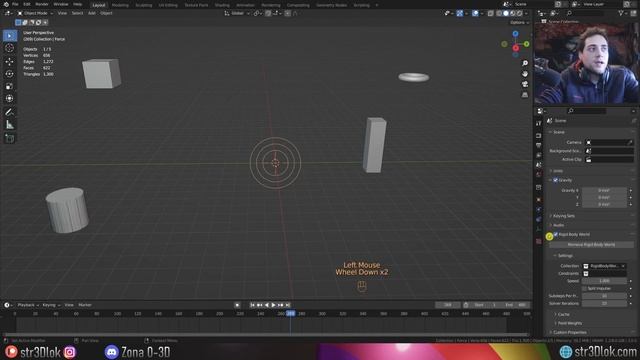Screen dimensions: 640x360
Task: Toggle snapping magnet in header
Action: [268, 13]
